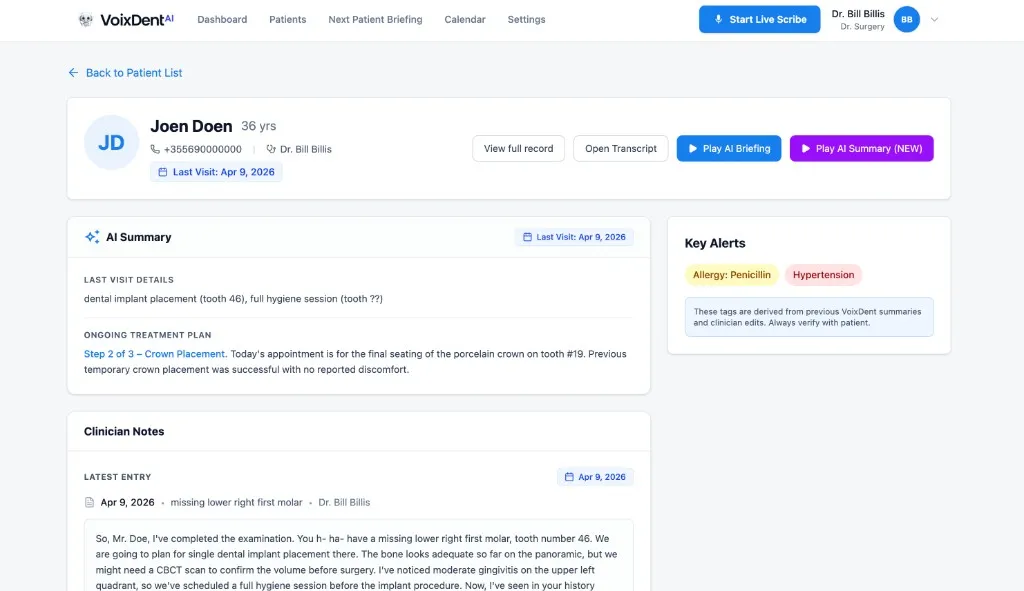The width and height of the screenshot is (1024, 591).
Task: Open the Settings nav item
Action: [x=526, y=20]
